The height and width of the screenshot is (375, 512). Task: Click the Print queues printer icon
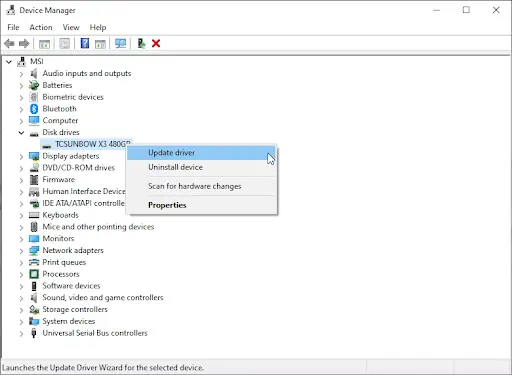(34, 262)
